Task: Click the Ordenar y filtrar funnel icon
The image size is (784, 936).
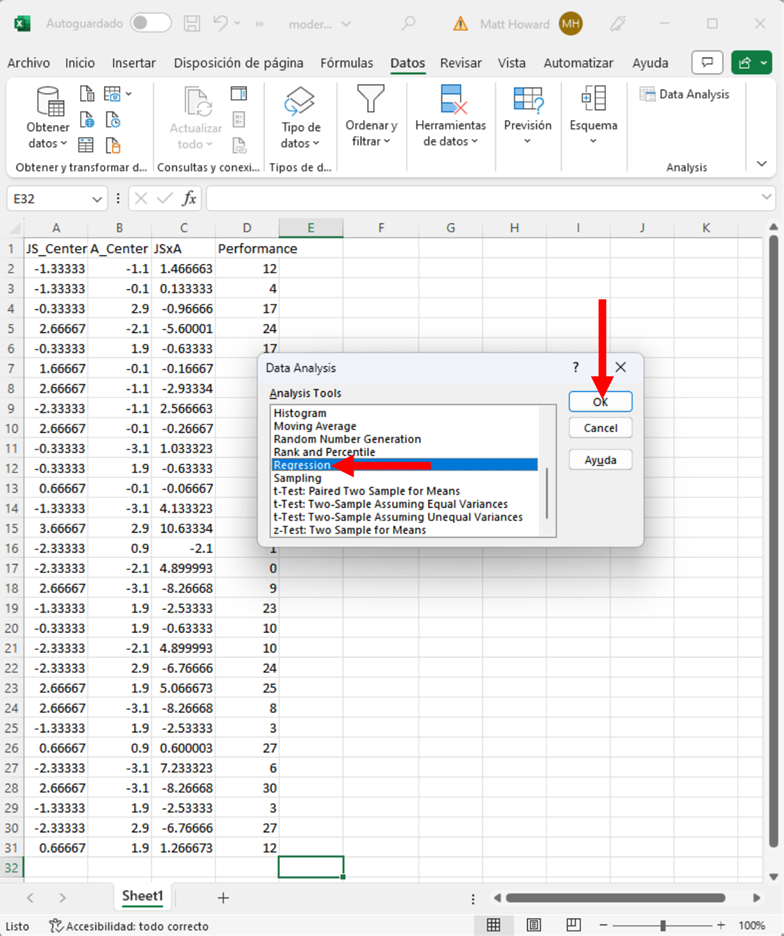Action: pyautogui.click(x=371, y=100)
